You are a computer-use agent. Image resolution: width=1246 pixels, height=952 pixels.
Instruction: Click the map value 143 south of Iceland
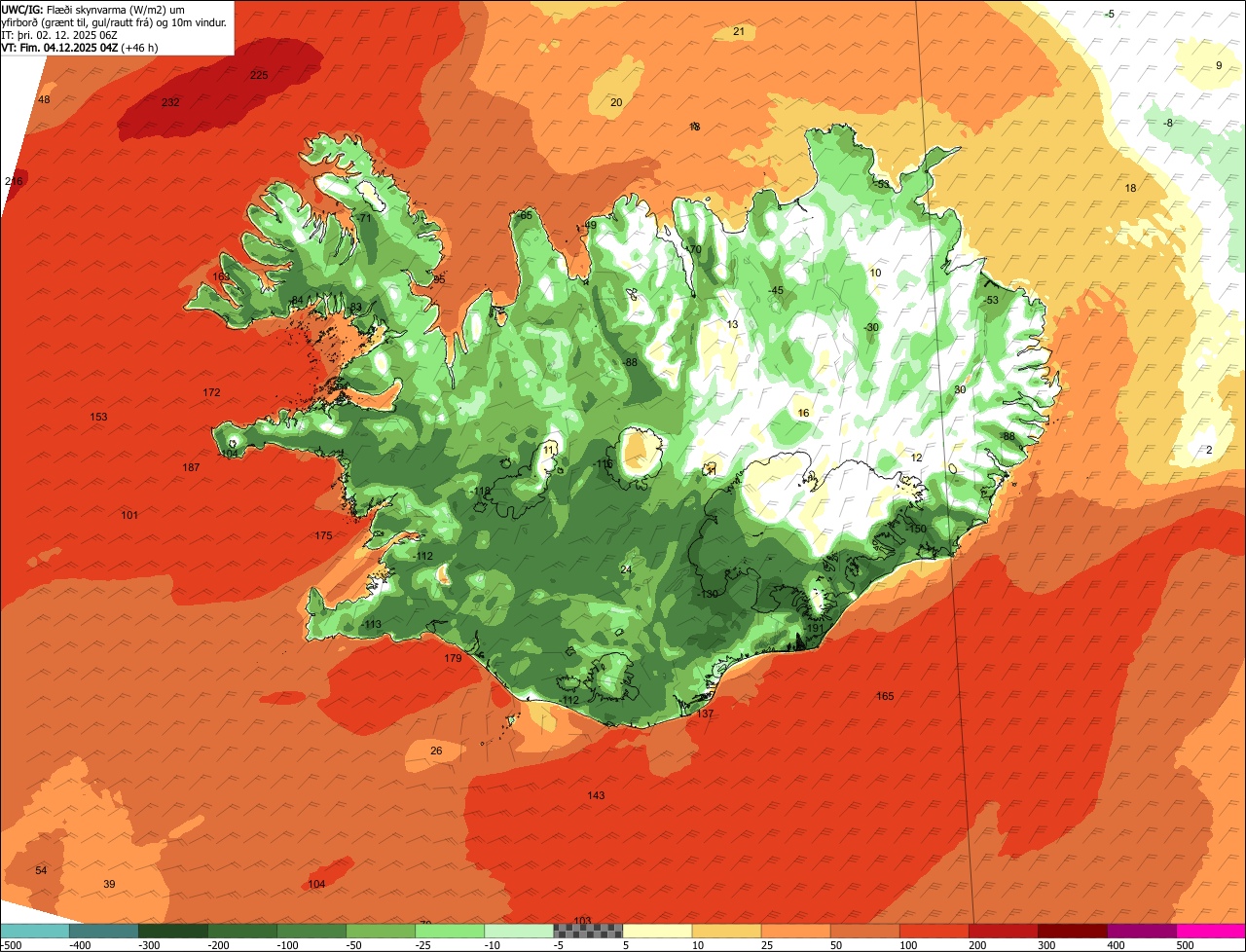(x=596, y=795)
